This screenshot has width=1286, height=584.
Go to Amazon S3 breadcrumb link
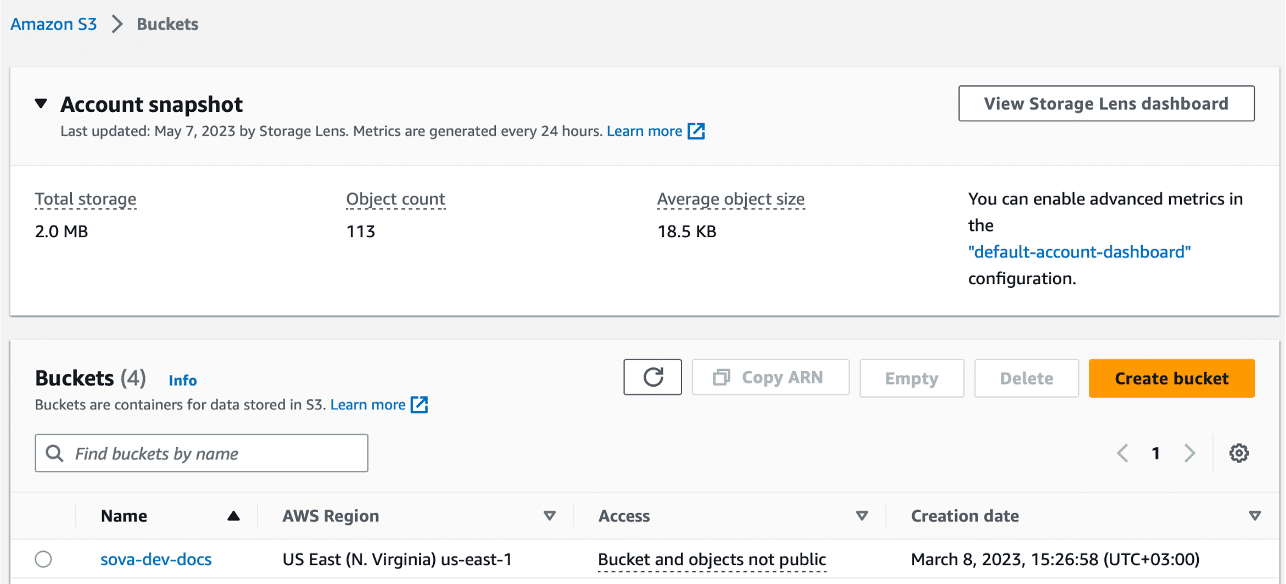[53, 25]
